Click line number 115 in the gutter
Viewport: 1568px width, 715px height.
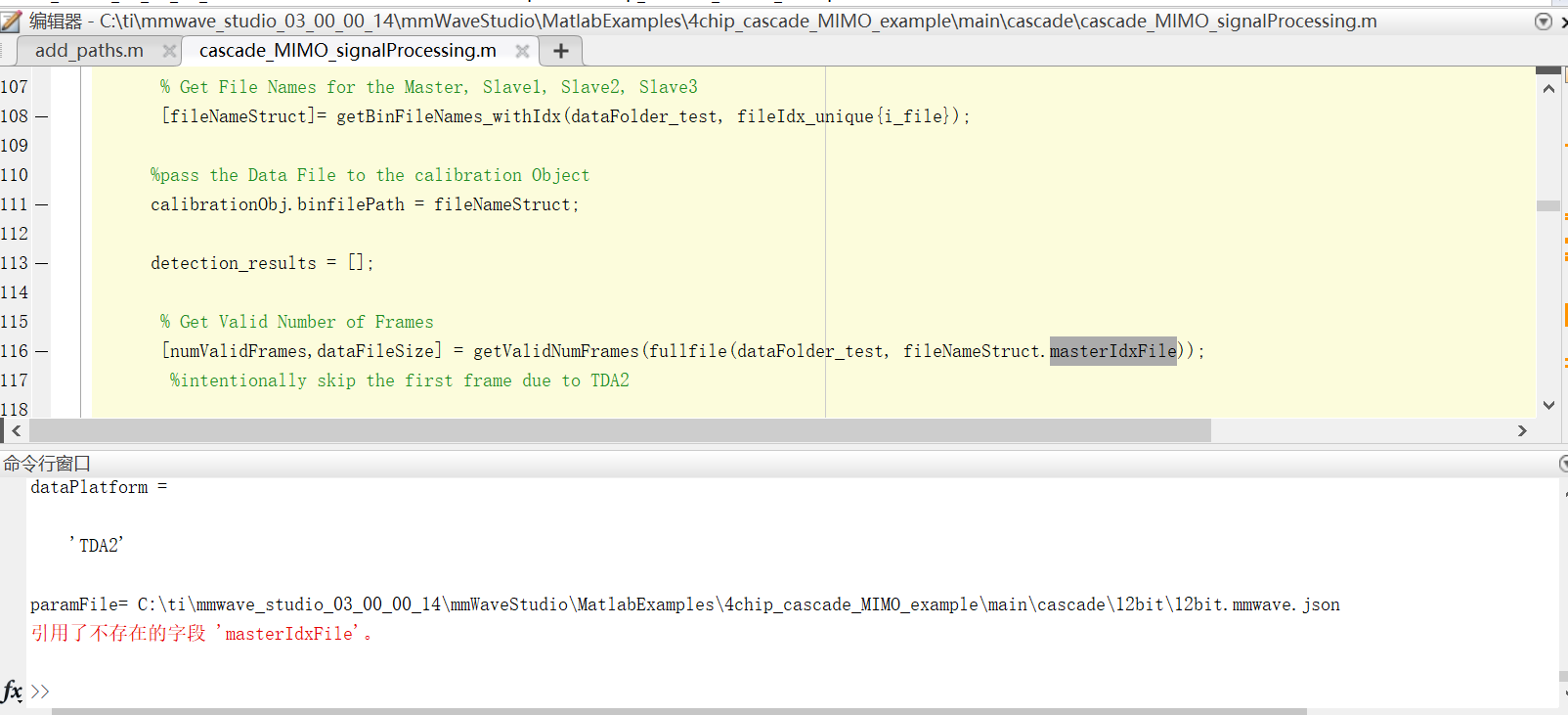coord(15,322)
